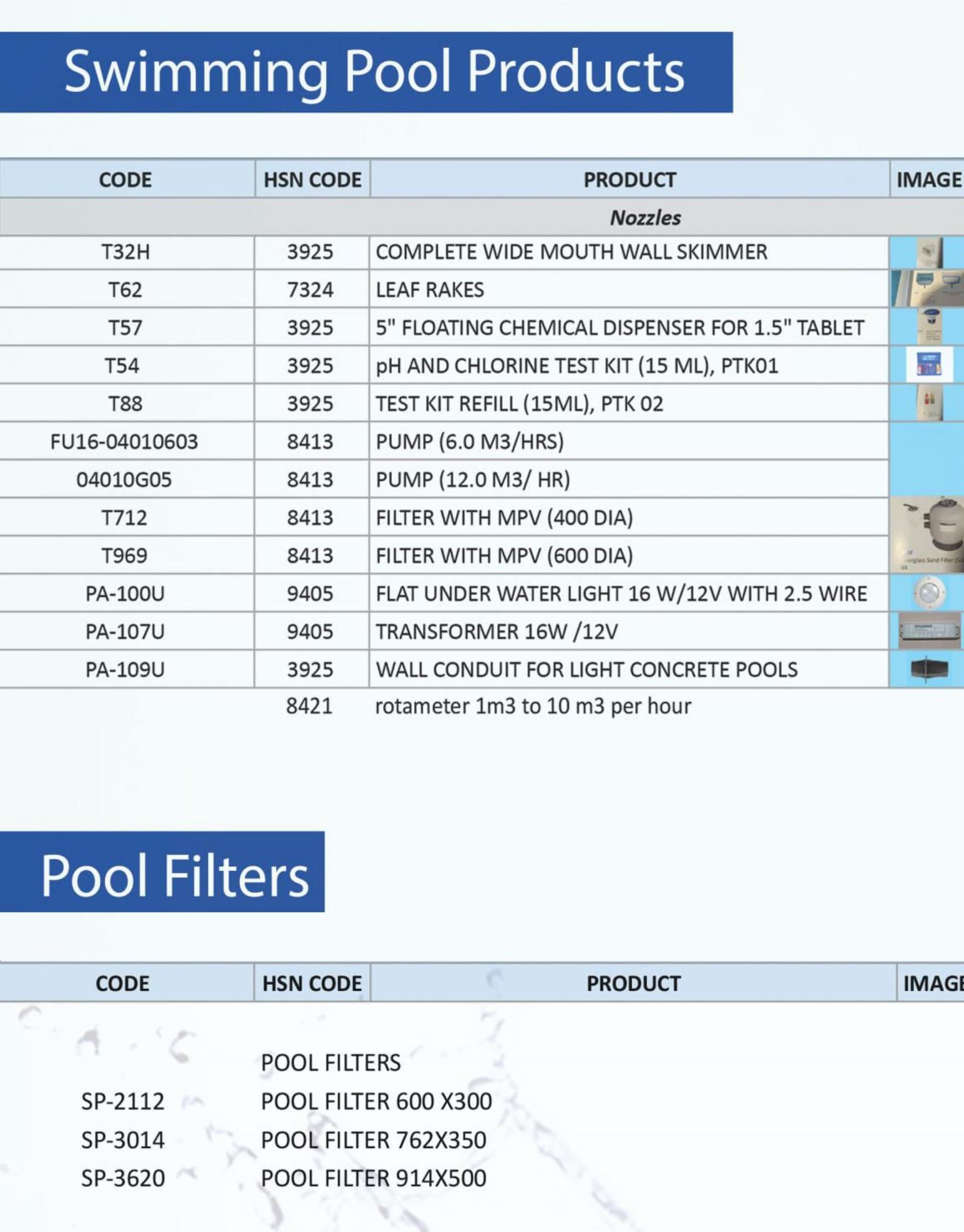This screenshot has width=964, height=1232.
Task: Click POOL FILTER 914X500 entry
Action: pyautogui.click(x=373, y=1178)
